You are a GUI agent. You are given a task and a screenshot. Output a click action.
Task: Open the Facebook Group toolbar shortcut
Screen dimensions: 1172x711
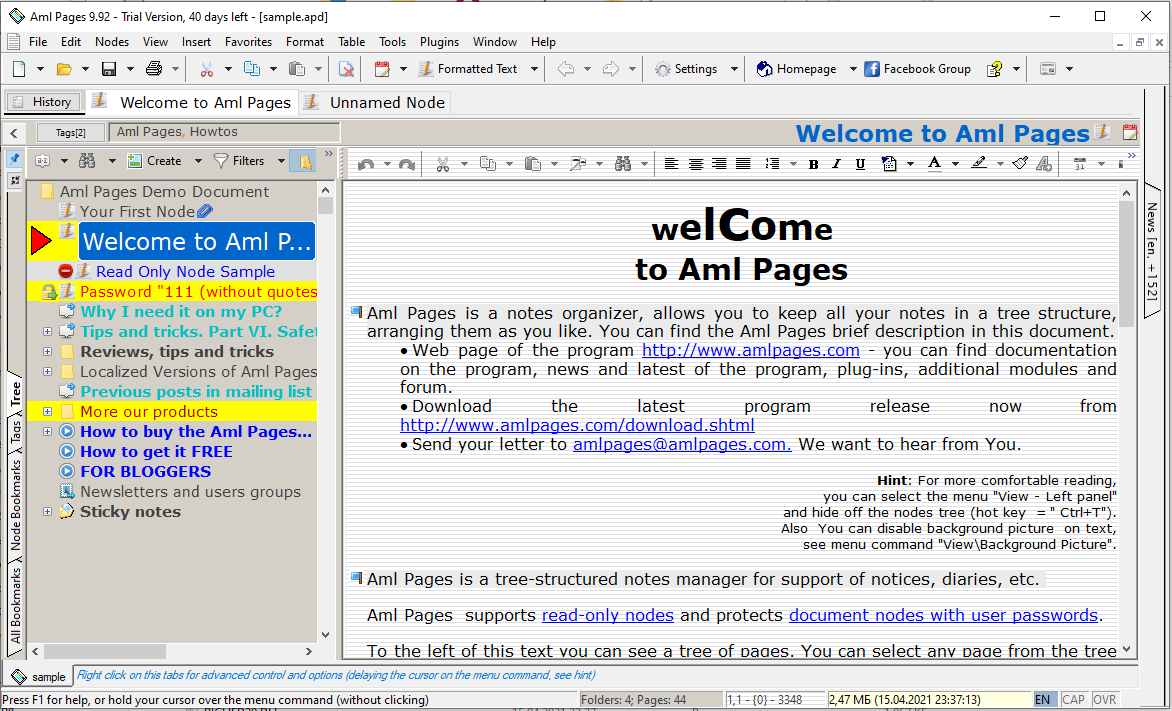917,69
